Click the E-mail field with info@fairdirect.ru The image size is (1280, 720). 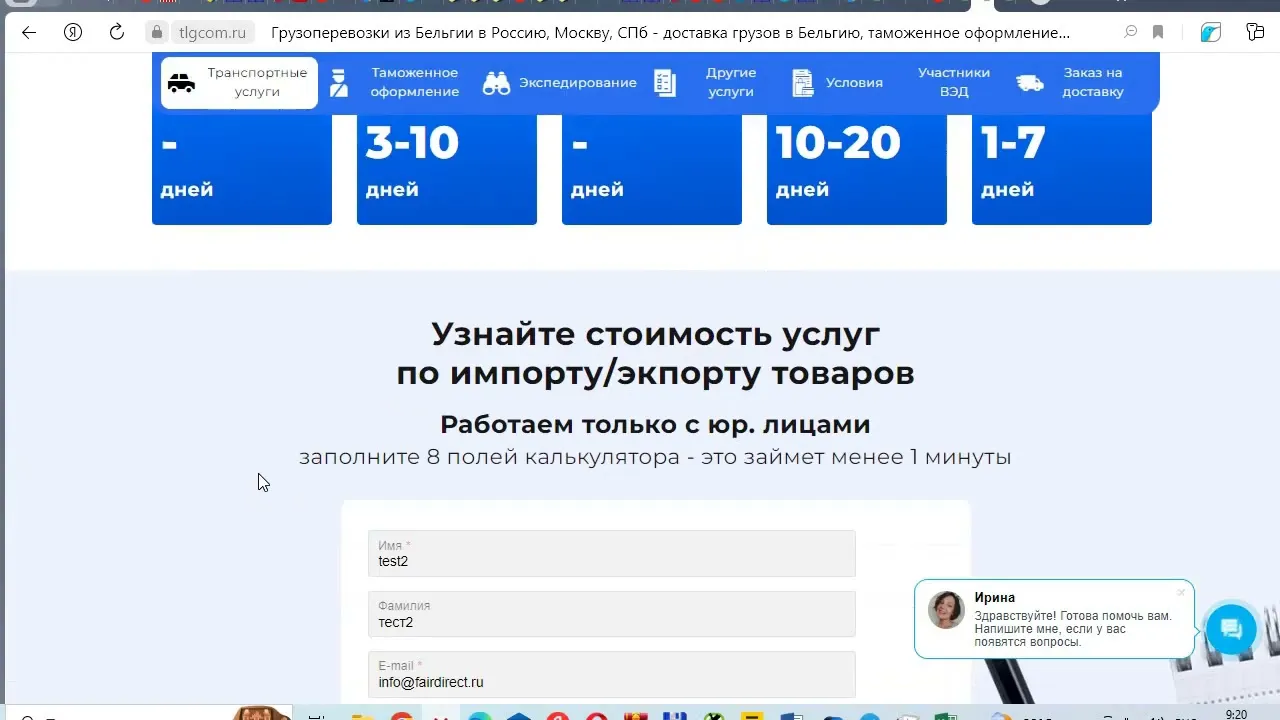click(612, 674)
